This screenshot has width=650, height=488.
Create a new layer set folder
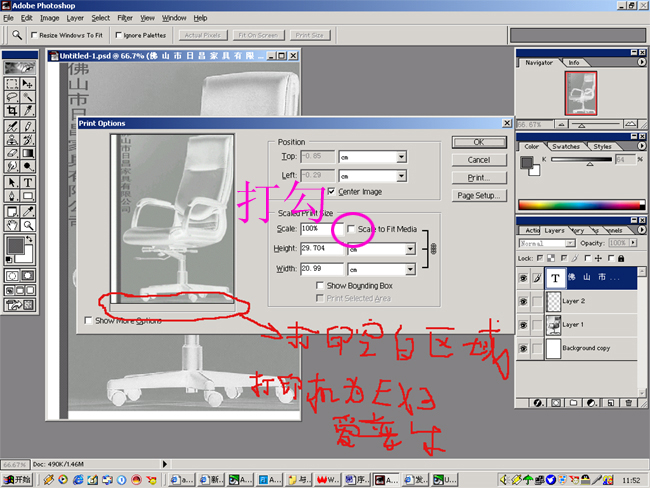tap(574, 403)
